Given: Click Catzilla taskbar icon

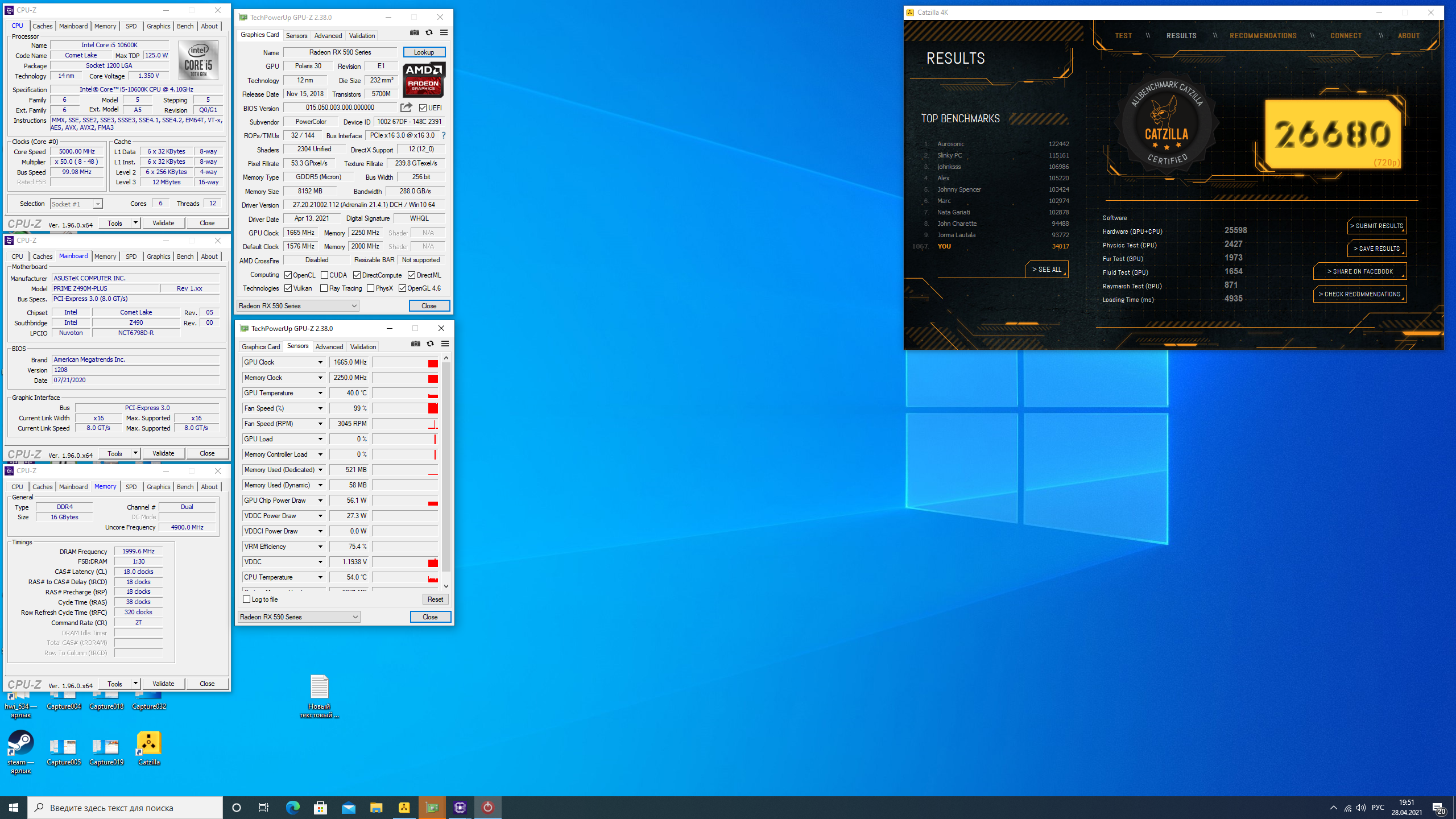Looking at the screenshot, I should pos(404,808).
